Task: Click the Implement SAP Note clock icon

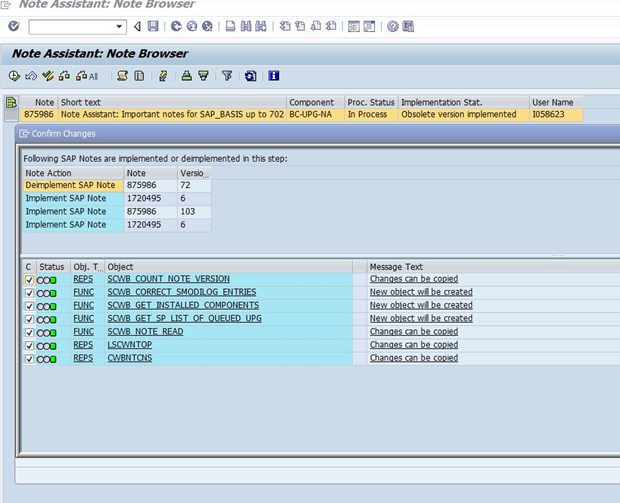Action: point(14,76)
